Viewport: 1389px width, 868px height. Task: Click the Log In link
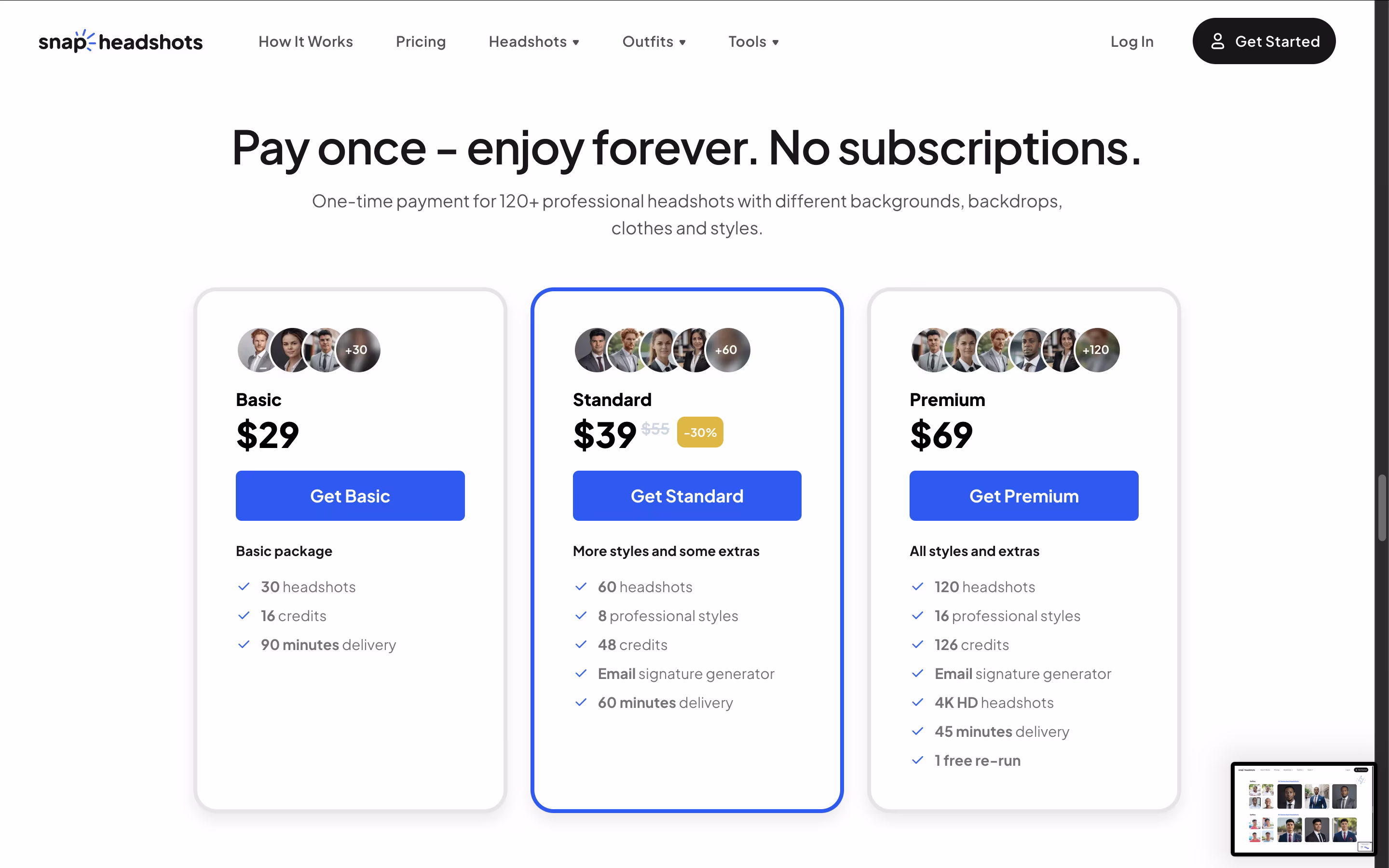(1132, 41)
